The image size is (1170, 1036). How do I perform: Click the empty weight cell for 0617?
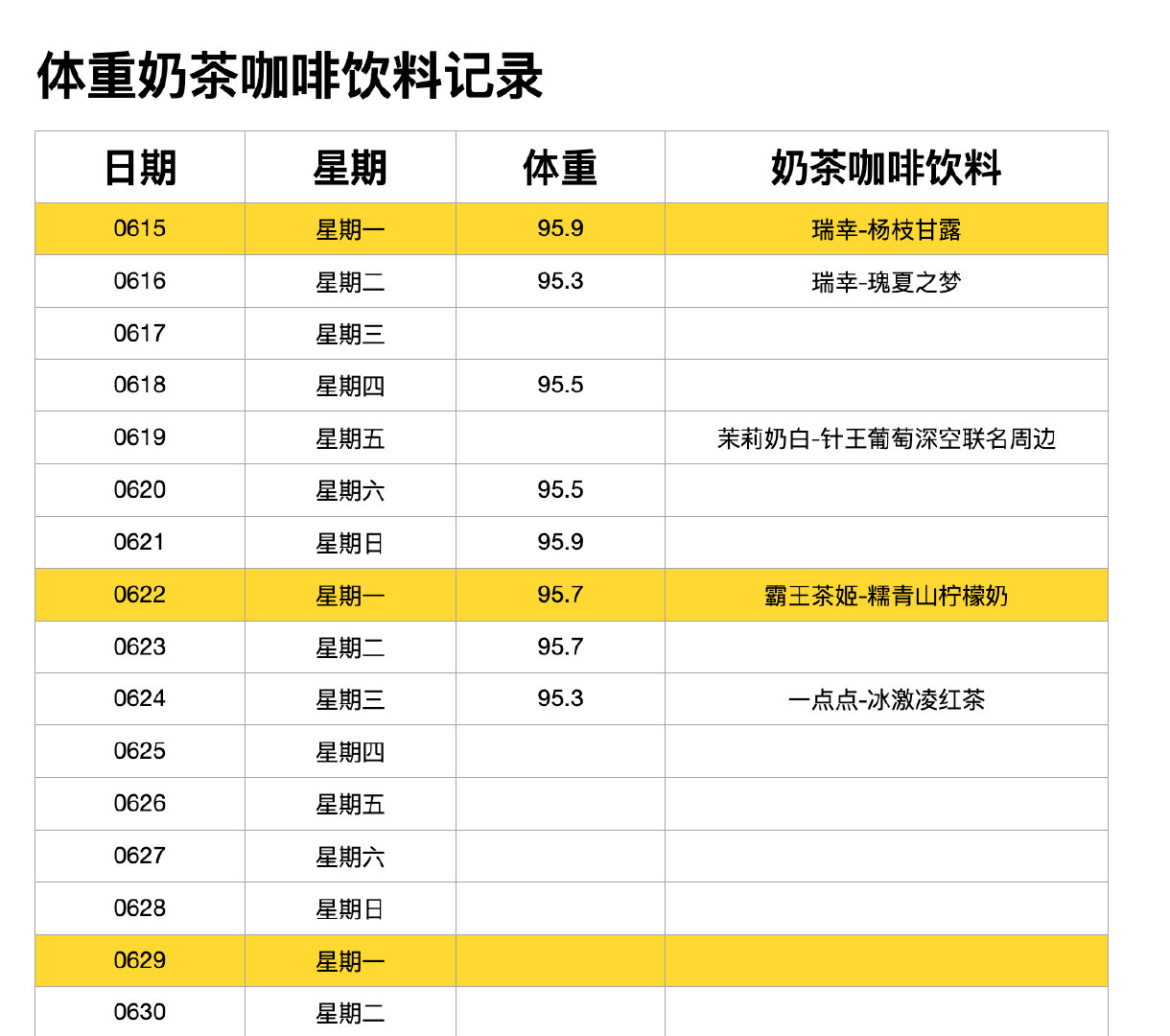(560, 334)
